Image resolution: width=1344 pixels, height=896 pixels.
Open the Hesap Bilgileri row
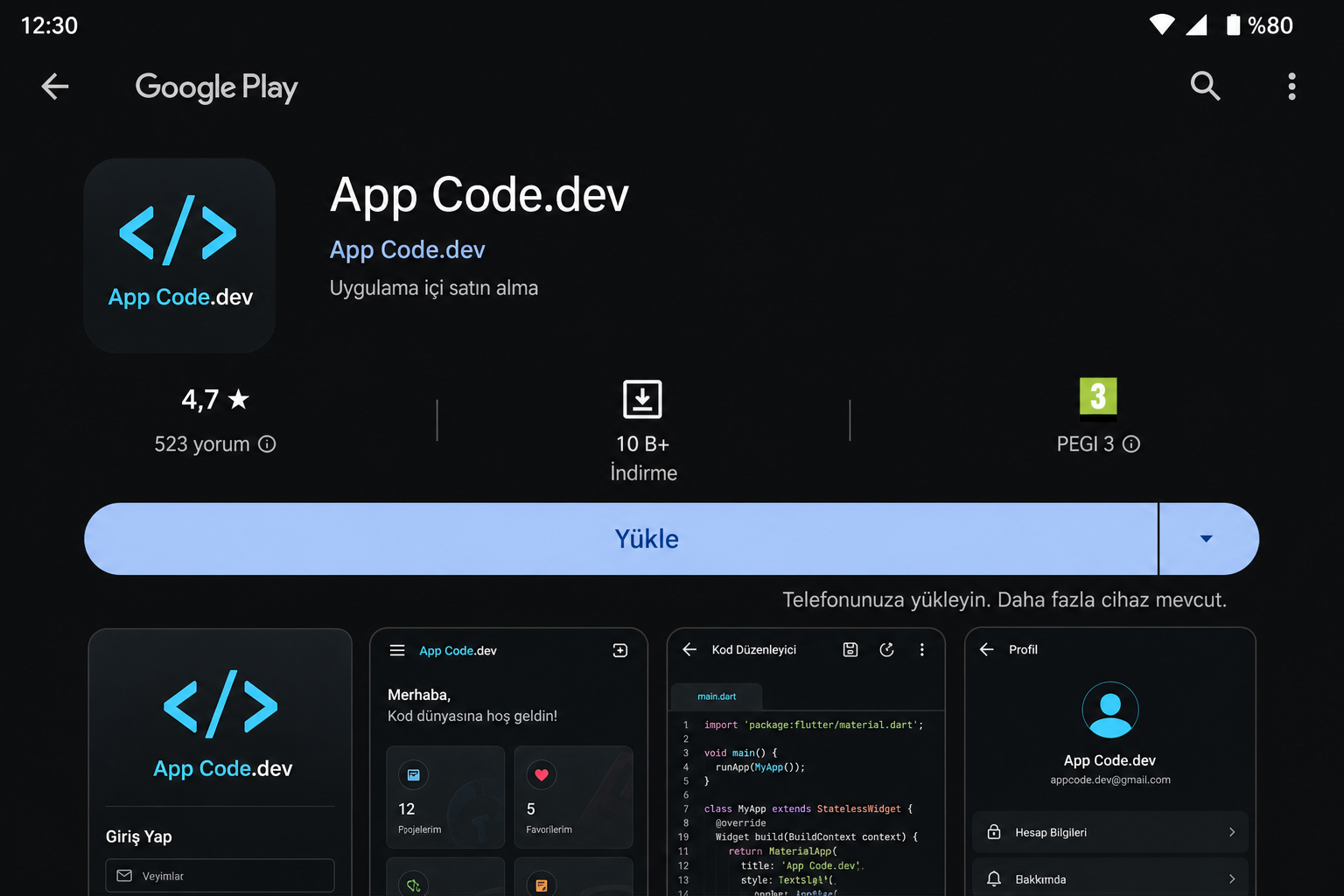pos(1110,832)
